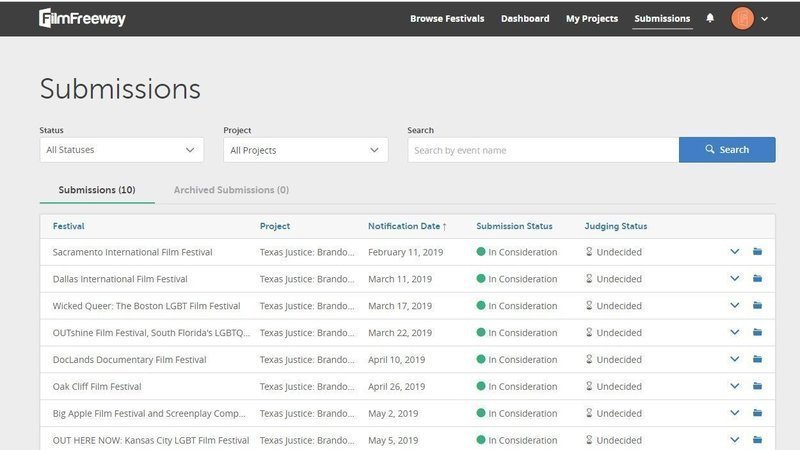The width and height of the screenshot is (800, 450).
Task: Open folder icon for Oak Cliff Film Festival
Action: [x=757, y=386]
